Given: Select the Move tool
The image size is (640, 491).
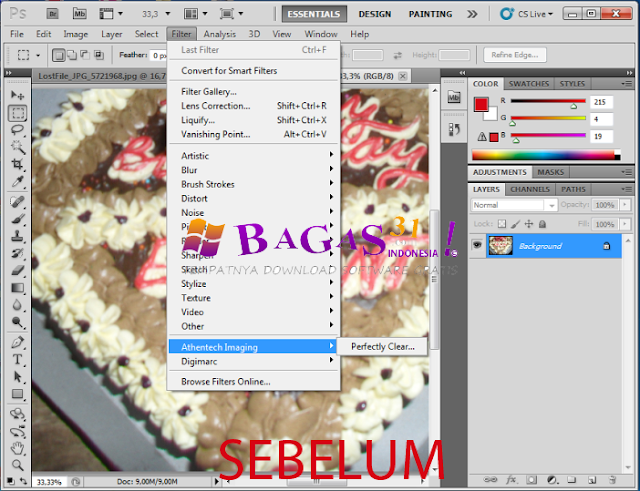Looking at the screenshot, I should pyautogui.click(x=17, y=95).
